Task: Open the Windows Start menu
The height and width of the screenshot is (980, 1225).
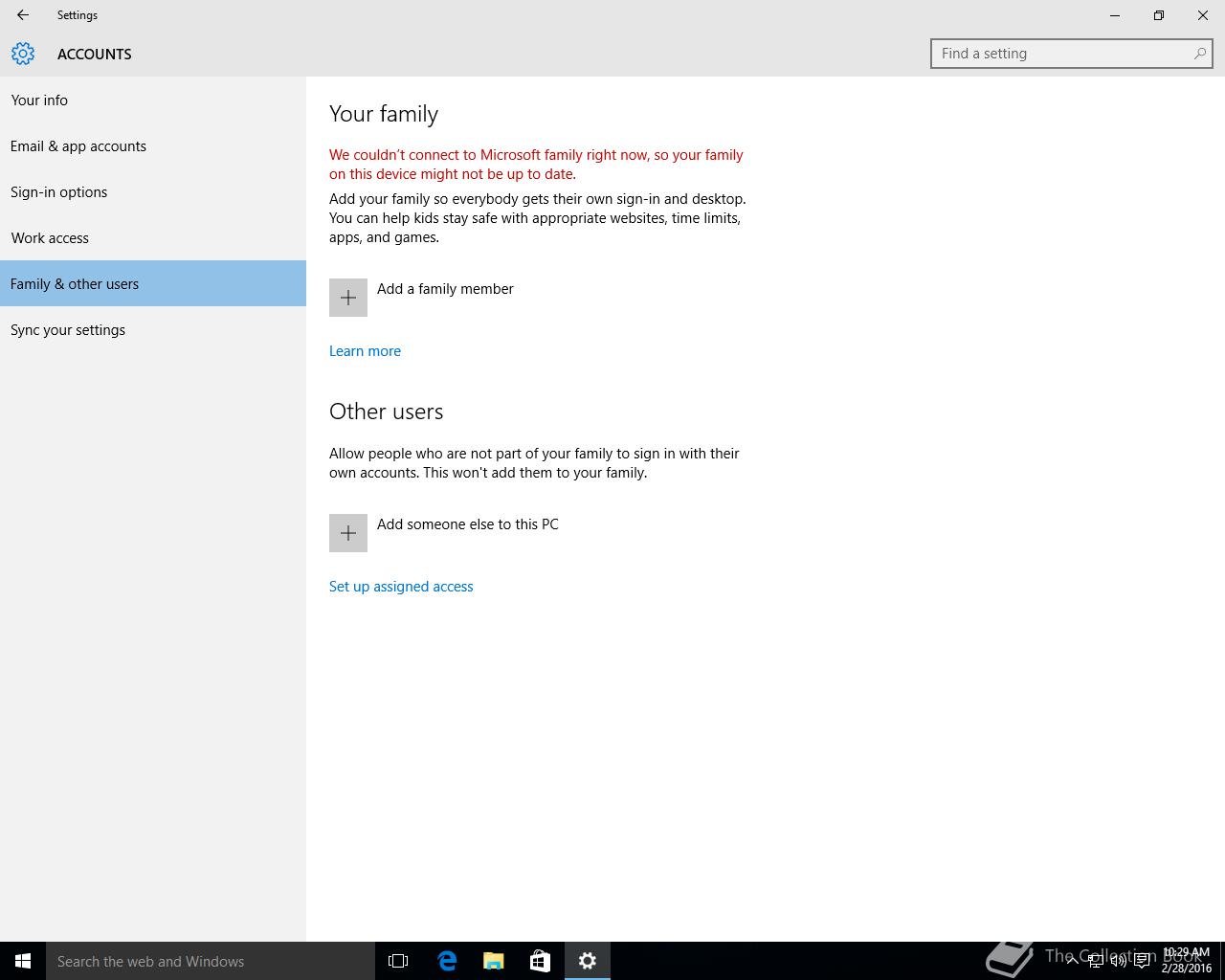Action: click(23, 961)
